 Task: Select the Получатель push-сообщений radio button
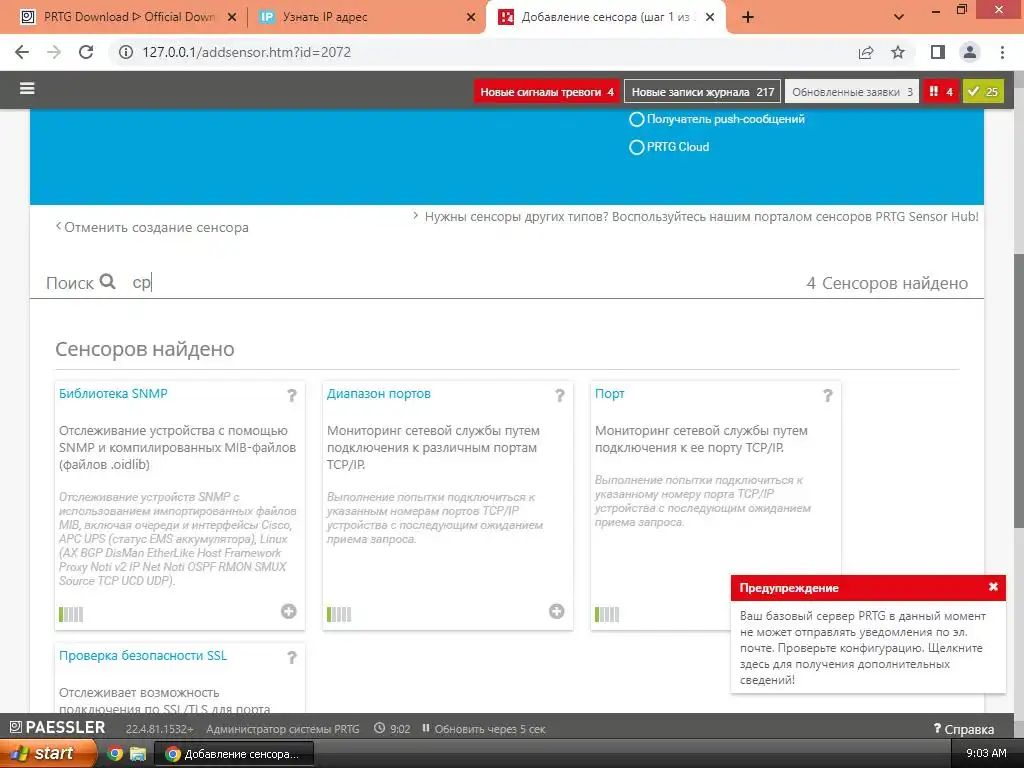pyautogui.click(x=637, y=120)
